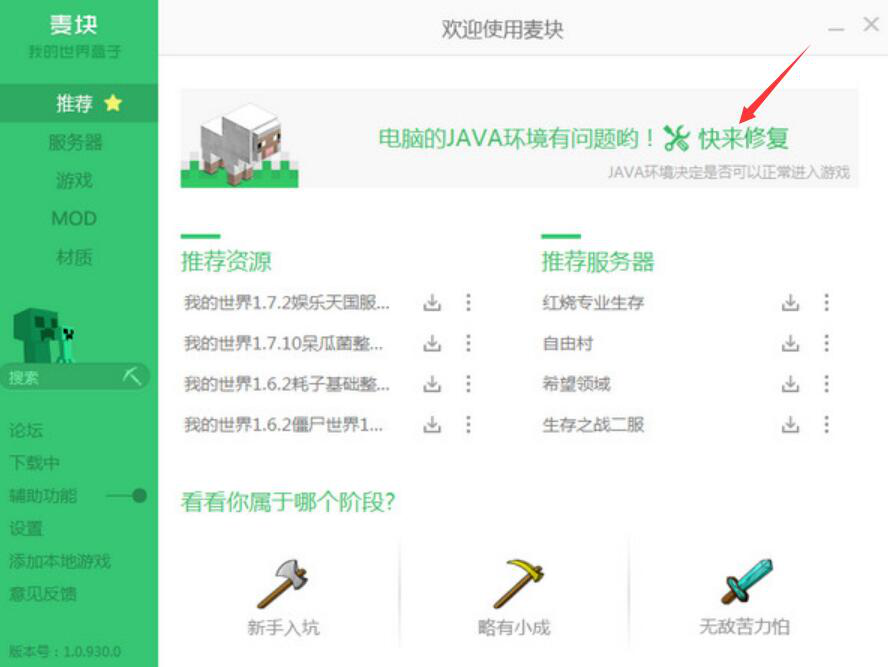The width and height of the screenshot is (888, 667).
Task: Click the version number 1.0.930.0
Action: click(93, 652)
